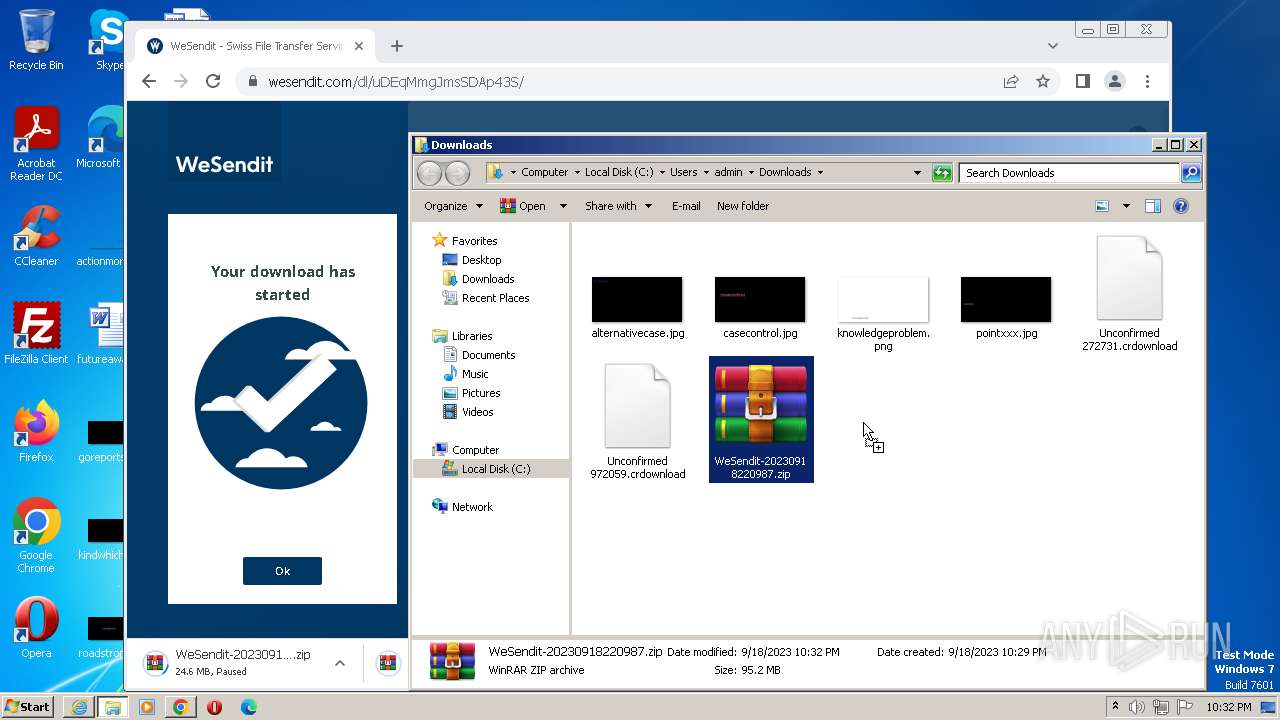This screenshot has width=1280, height=720.
Task: Open Explorer help icon
Action: pyautogui.click(x=1181, y=206)
